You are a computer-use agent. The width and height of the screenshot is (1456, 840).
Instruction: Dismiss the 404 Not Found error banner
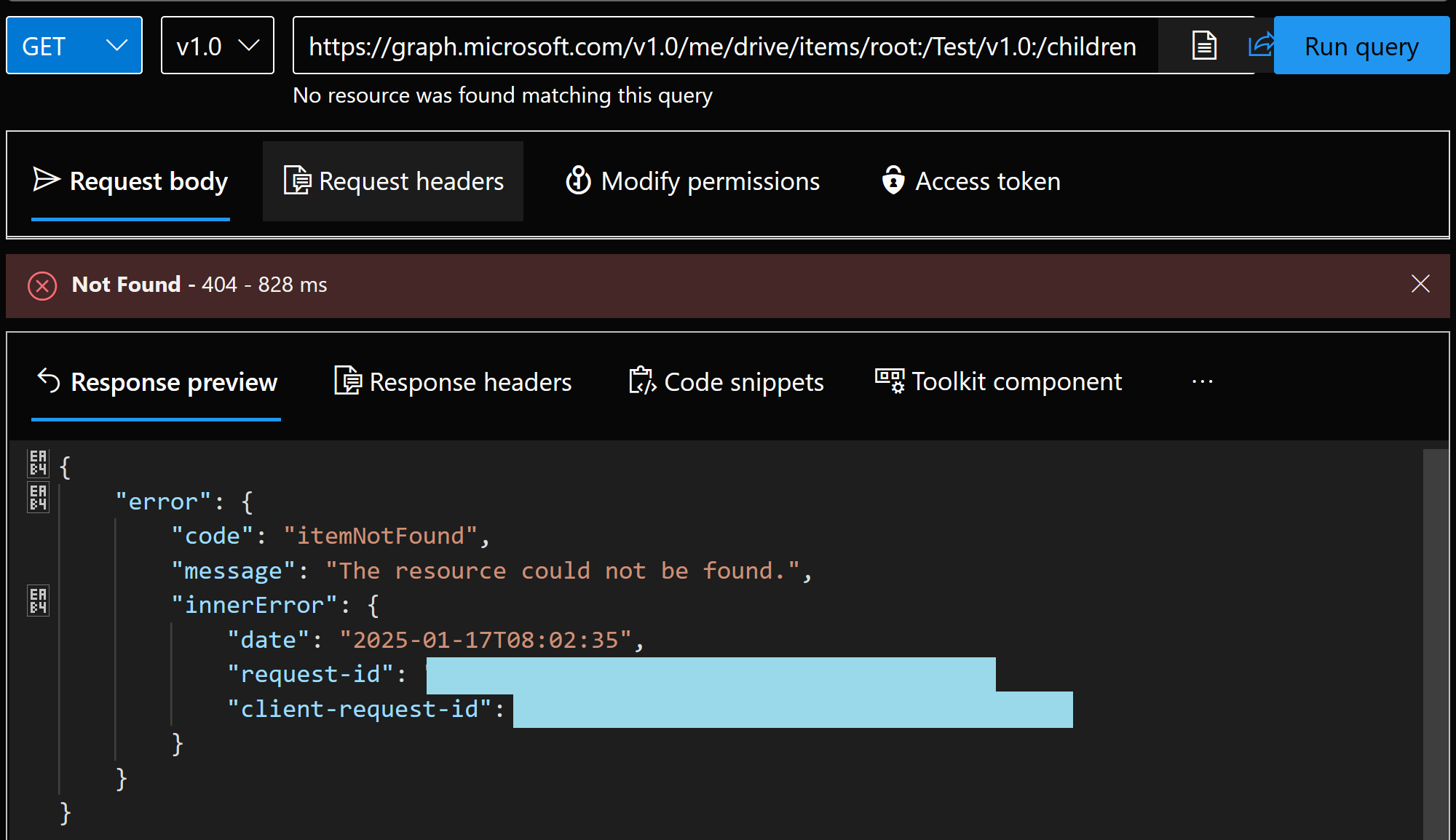[x=1421, y=284]
